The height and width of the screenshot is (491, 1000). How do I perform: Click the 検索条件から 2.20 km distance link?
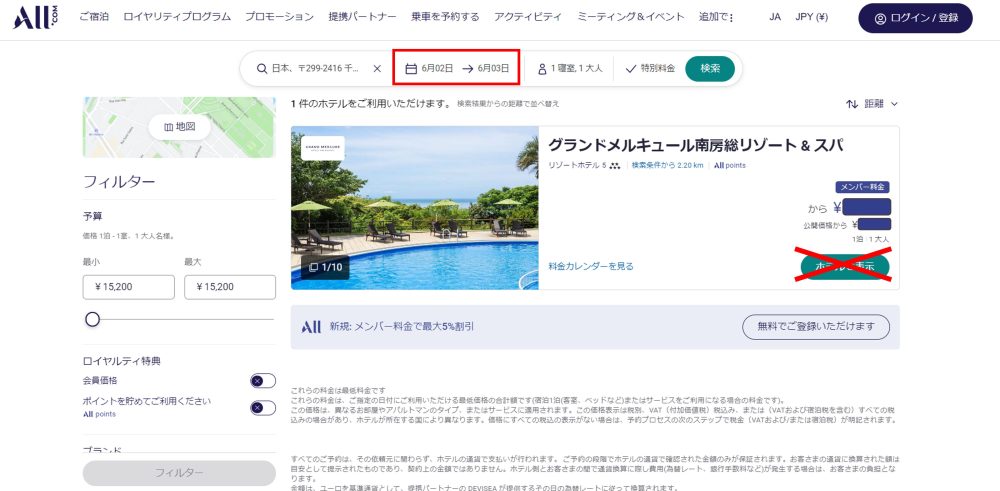tap(668, 165)
